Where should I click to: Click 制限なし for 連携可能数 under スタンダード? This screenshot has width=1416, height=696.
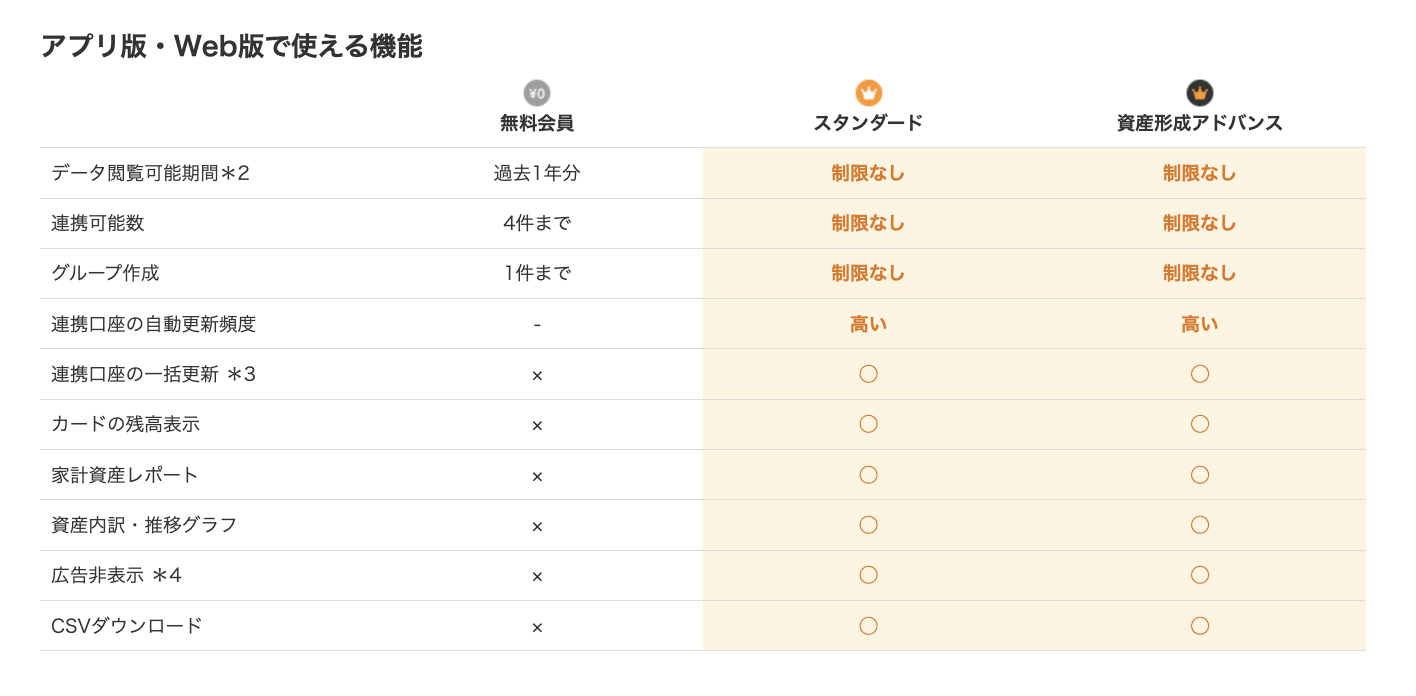tap(868, 223)
